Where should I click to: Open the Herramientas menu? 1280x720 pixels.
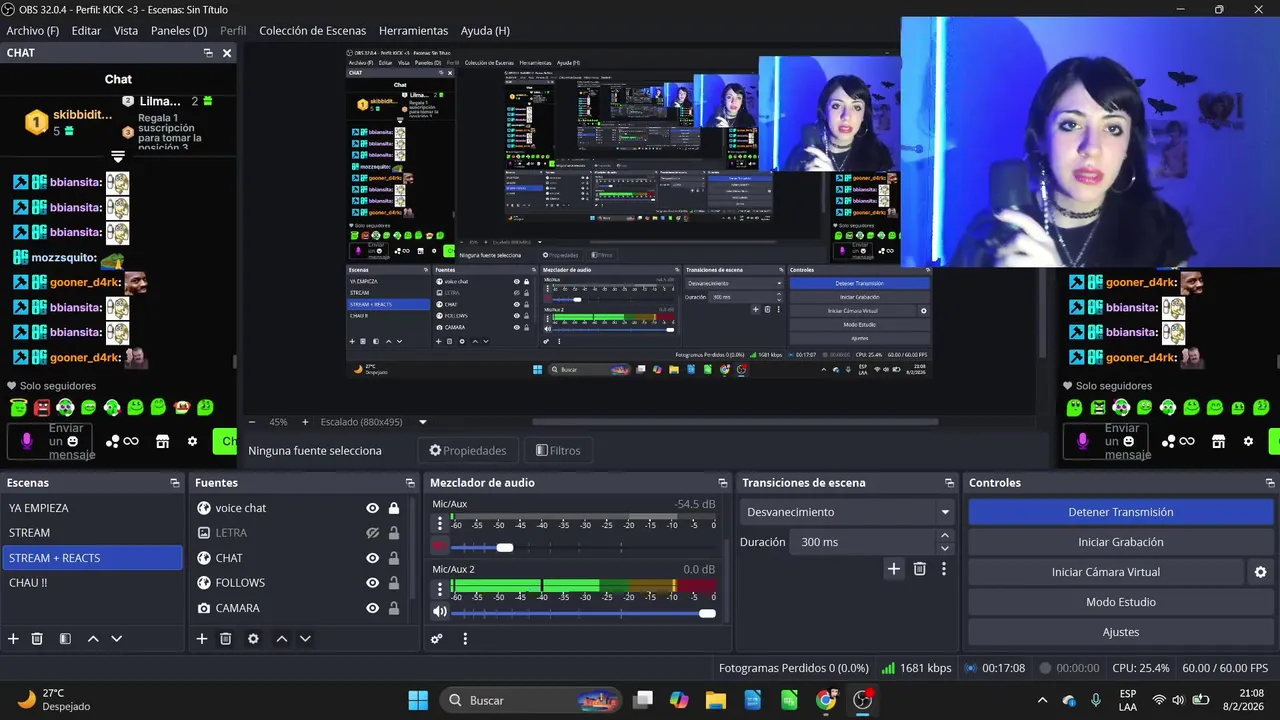(x=413, y=30)
